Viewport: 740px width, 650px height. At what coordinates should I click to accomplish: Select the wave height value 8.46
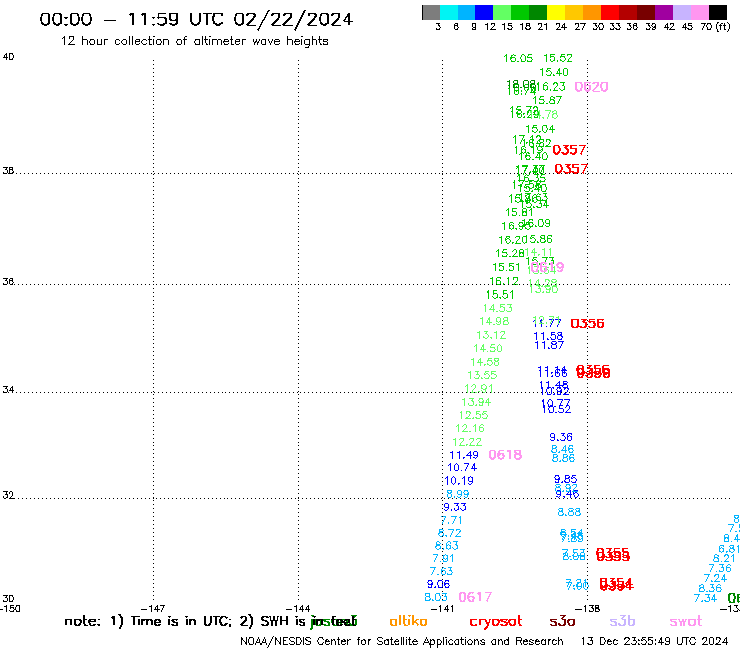(562, 449)
